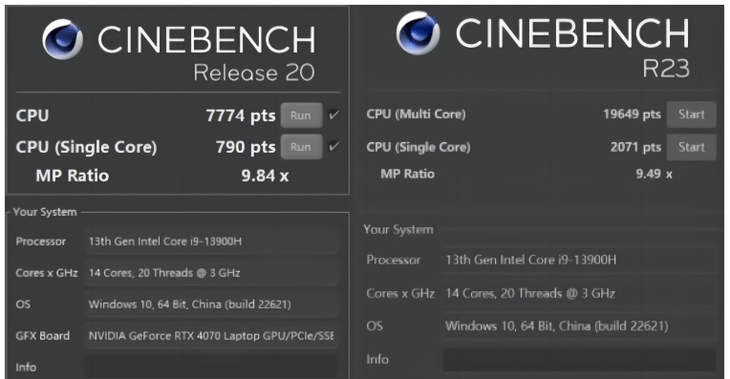Click the 19649 pts Multi Core score
The height and width of the screenshot is (379, 730).
click(x=632, y=114)
